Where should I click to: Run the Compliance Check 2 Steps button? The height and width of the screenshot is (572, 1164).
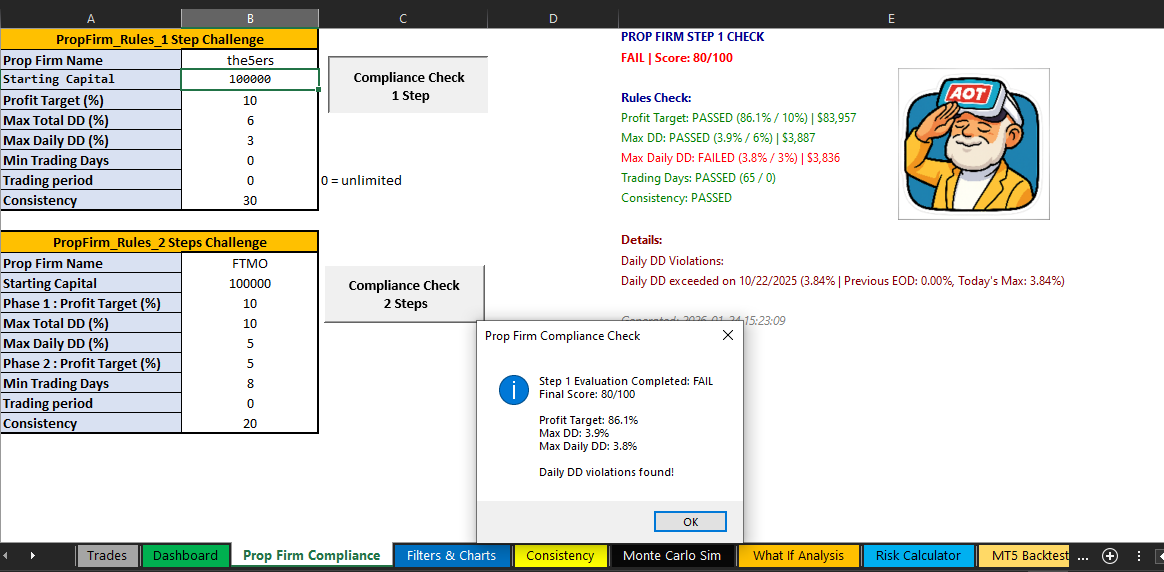click(405, 295)
